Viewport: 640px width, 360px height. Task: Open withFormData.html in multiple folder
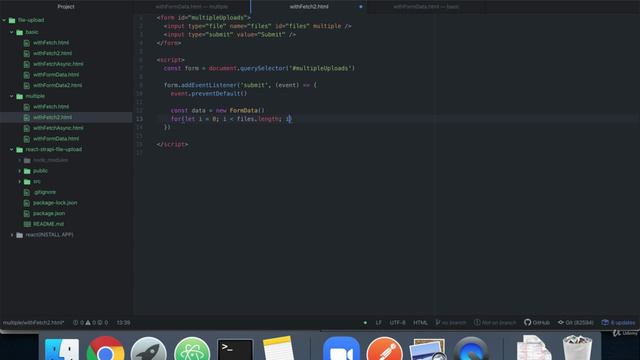click(56, 139)
